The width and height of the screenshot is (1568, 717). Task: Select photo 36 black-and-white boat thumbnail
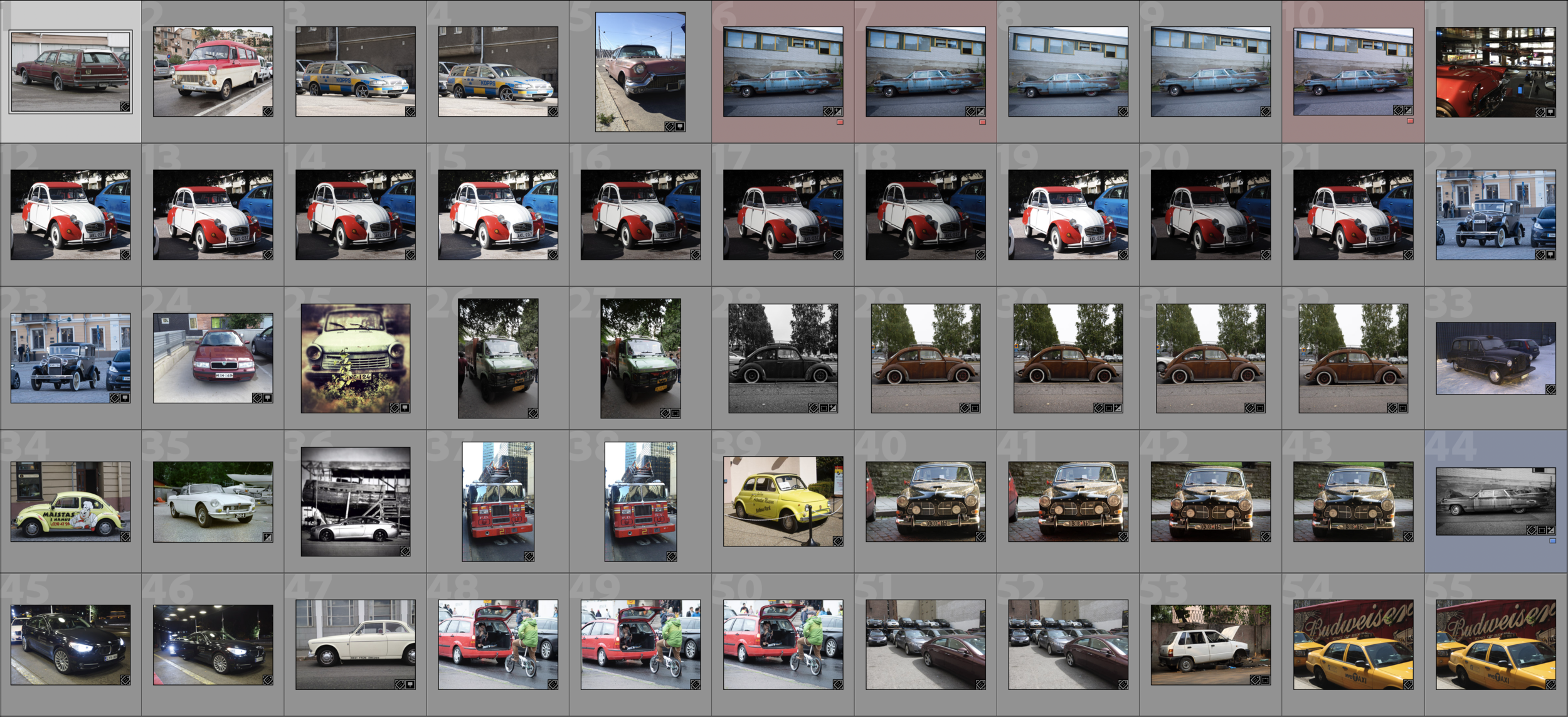coord(356,502)
